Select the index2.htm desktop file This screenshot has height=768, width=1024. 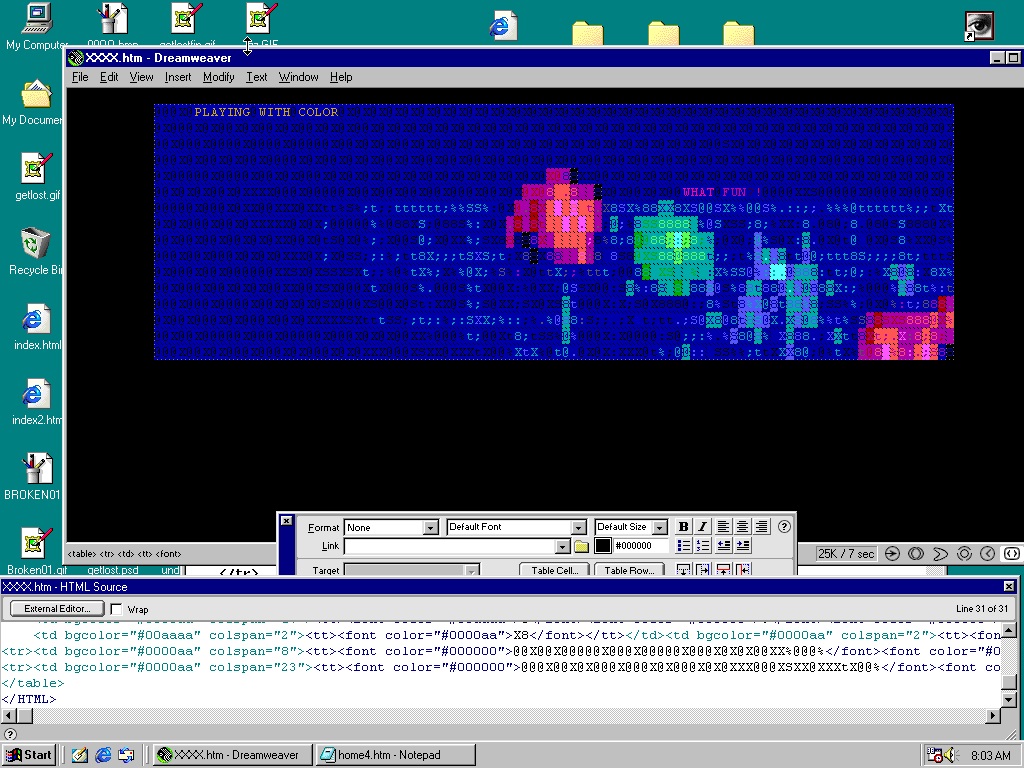tap(37, 402)
